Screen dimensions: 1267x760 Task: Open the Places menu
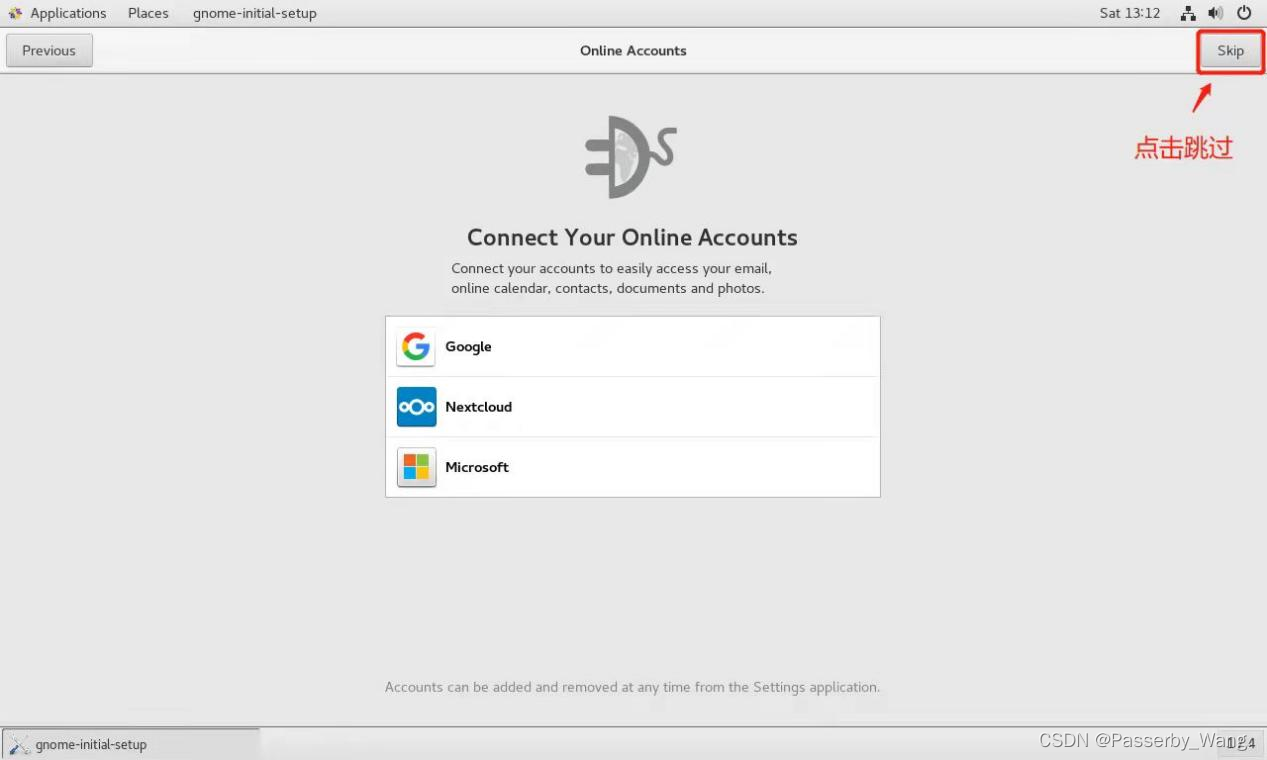(x=148, y=13)
